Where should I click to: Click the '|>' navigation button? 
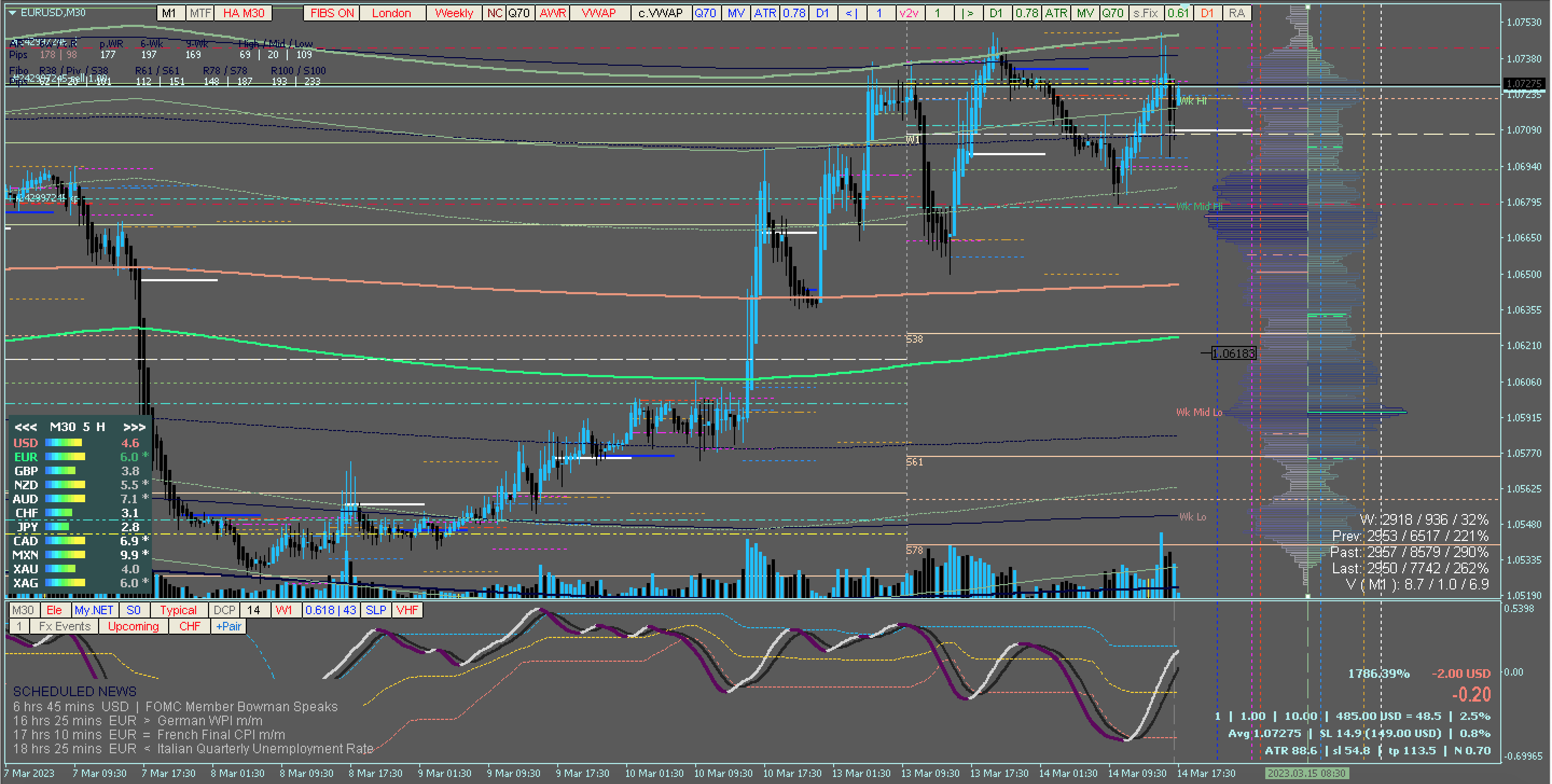[x=968, y=12]
